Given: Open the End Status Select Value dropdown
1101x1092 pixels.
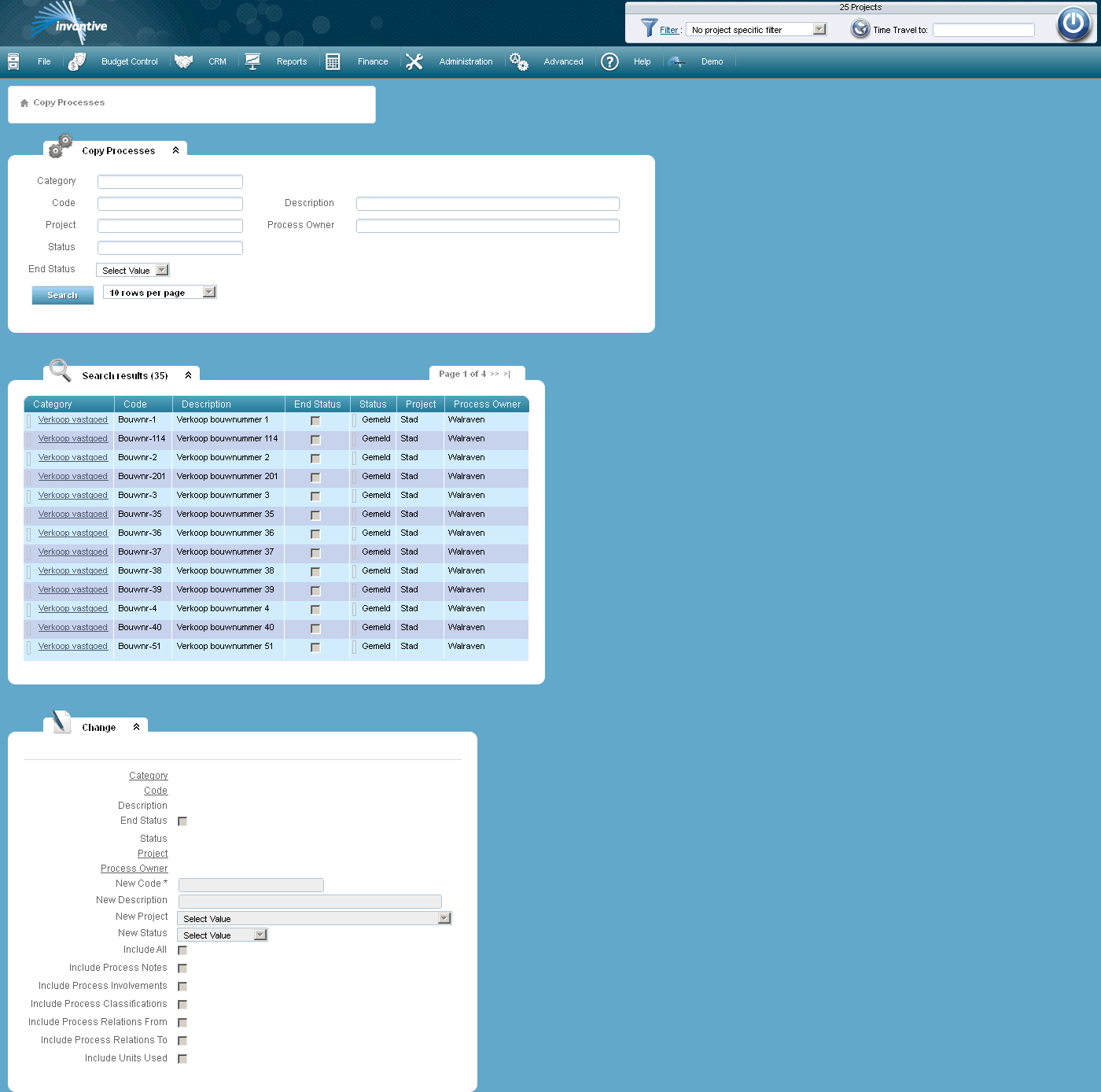Looking at the screenshot, I should (161, 269).
